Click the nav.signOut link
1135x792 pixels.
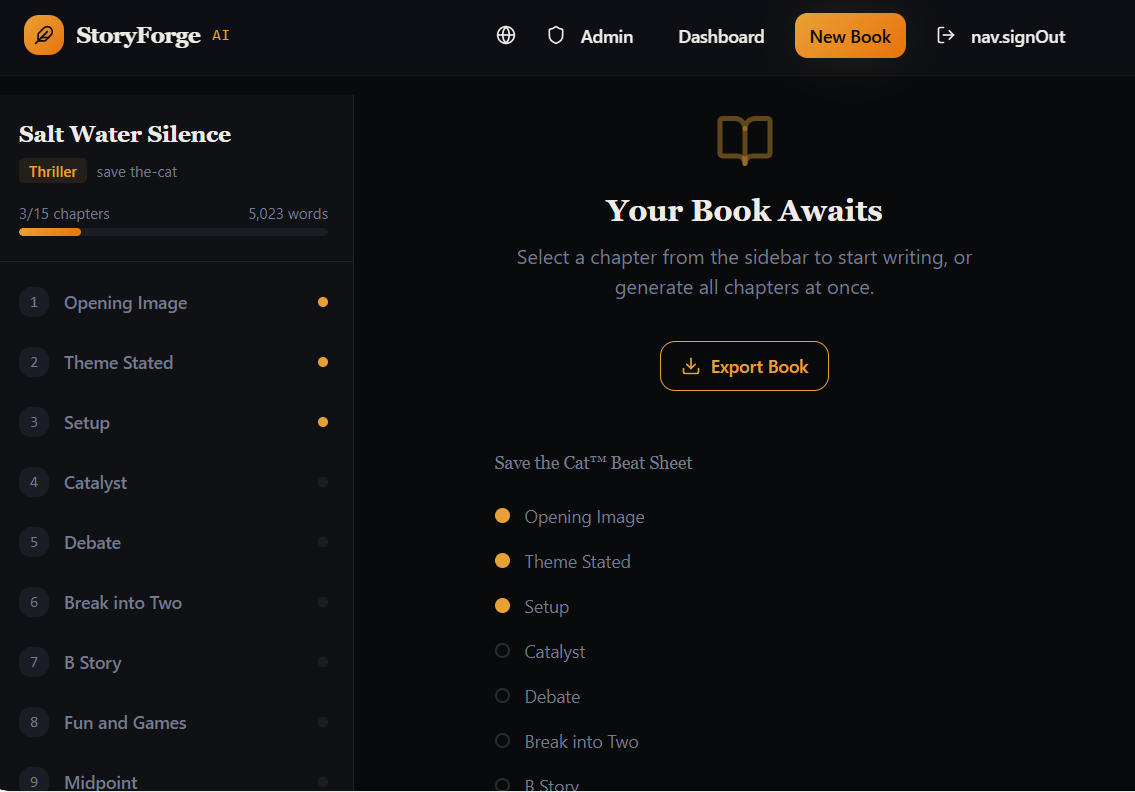pos(1017,37)
